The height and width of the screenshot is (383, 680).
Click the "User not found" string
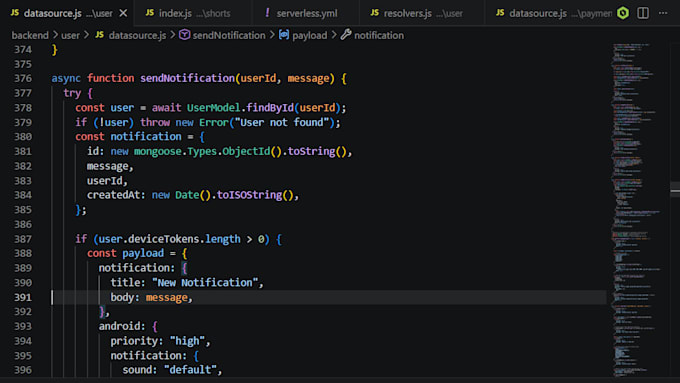point(282,122)
